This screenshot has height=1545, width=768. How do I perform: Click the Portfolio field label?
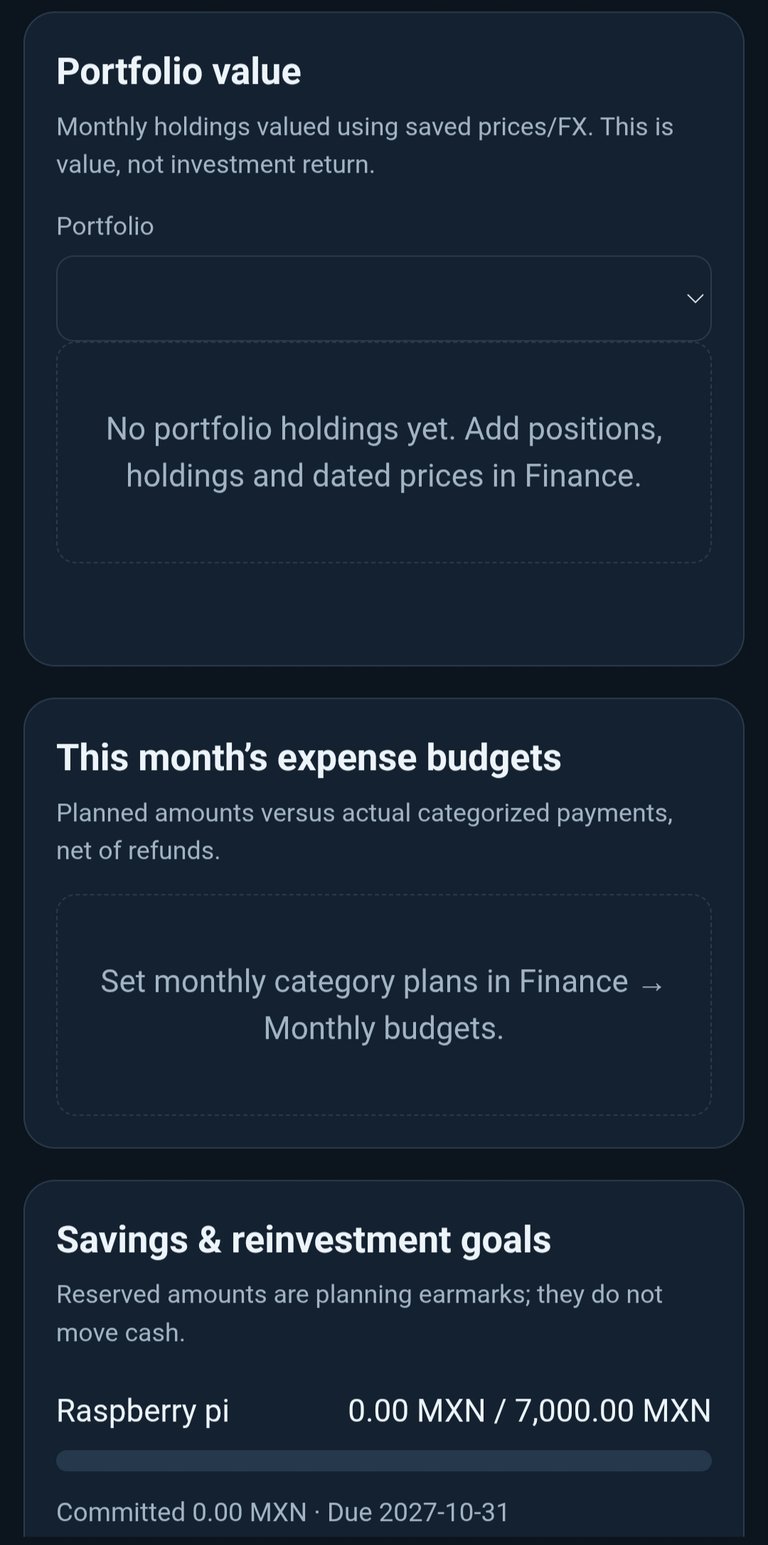pos(105,226)
